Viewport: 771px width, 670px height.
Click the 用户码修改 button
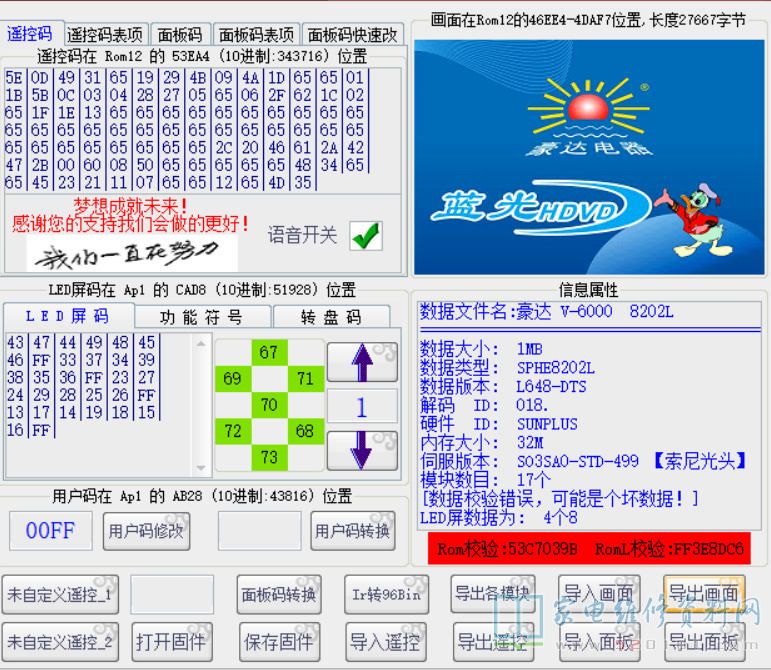tap(146, 531)
